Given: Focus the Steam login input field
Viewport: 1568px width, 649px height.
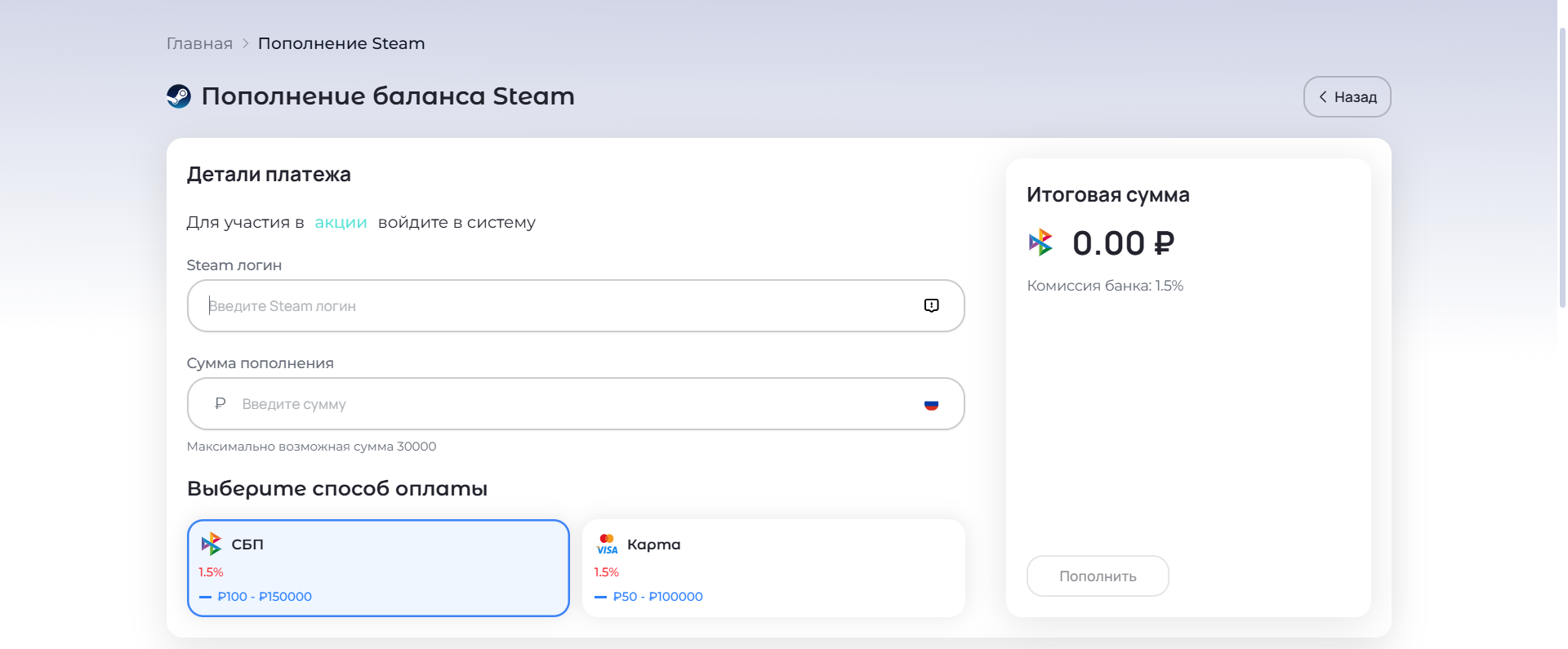Looking at the screenshot, I should pyautogui.click(x=576, y=305).
